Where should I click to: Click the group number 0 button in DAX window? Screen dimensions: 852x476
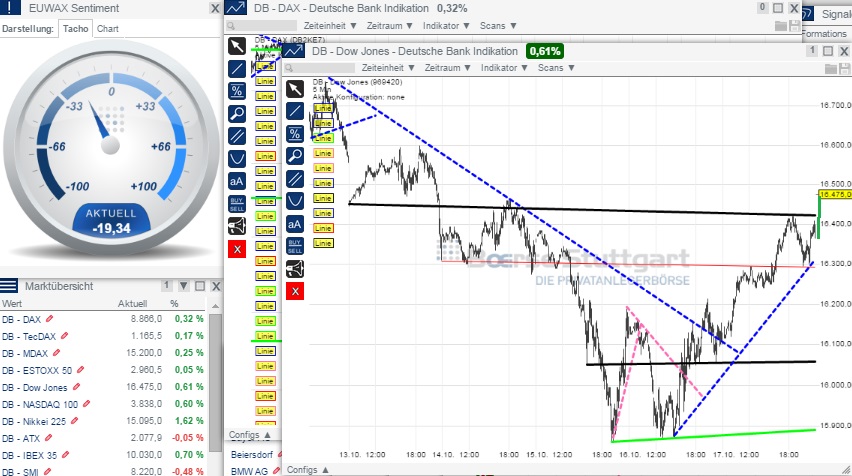(762, 8)
